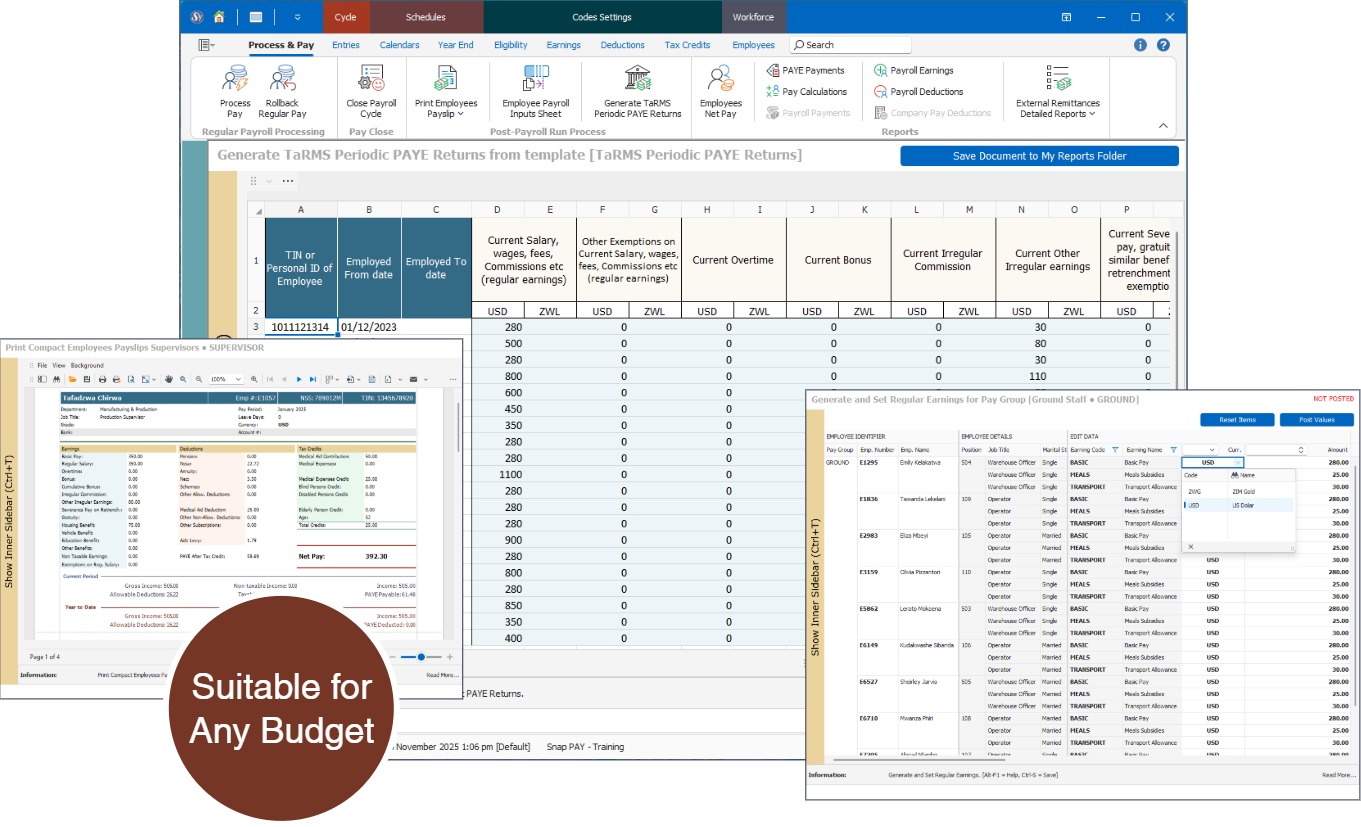
Task: Open the quick access toolbar customize dropdown
Action: tap(297, 17)
